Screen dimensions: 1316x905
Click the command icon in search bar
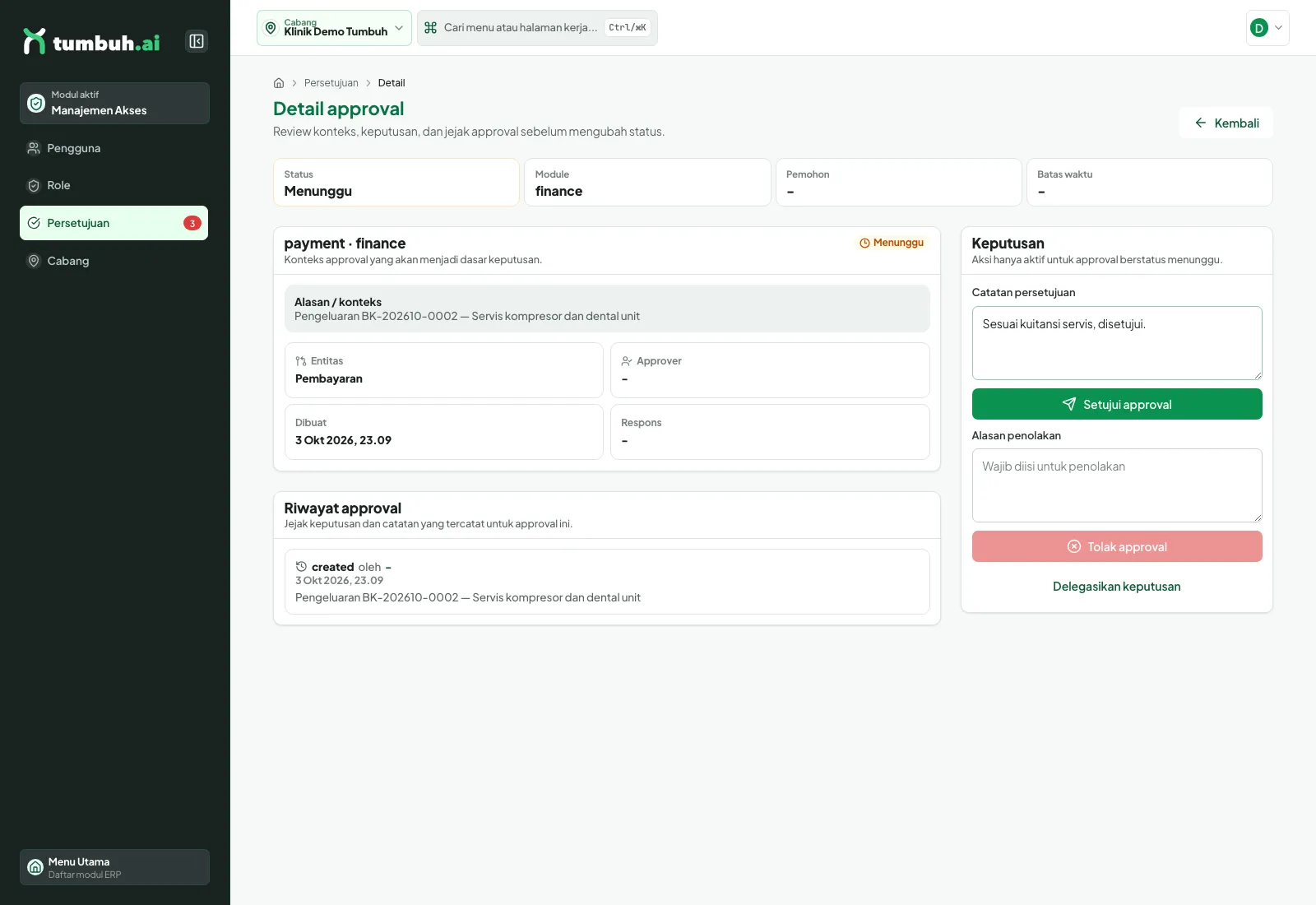tap(430, 28)
